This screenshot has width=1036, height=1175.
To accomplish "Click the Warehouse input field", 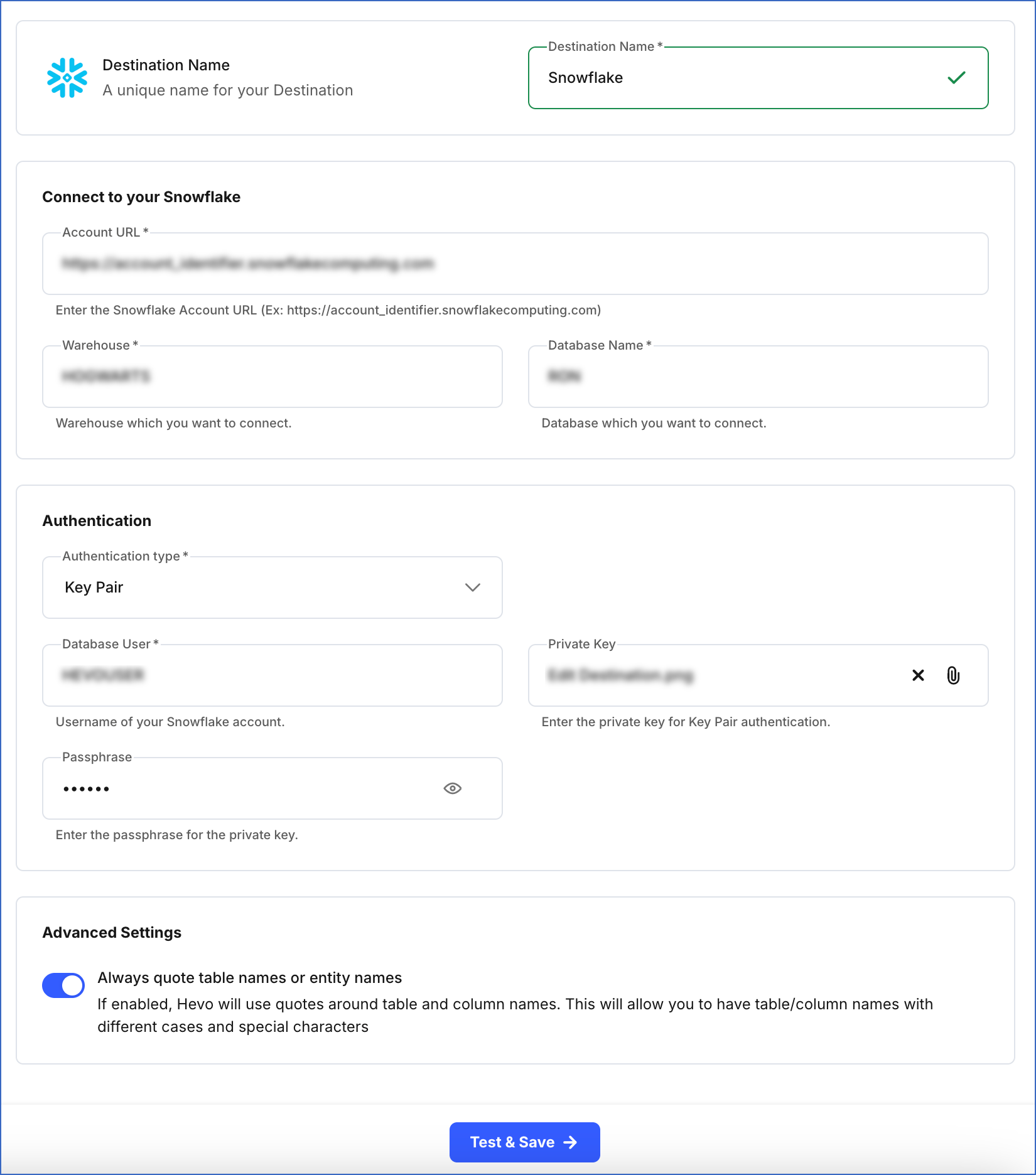I will click(272, 377).
